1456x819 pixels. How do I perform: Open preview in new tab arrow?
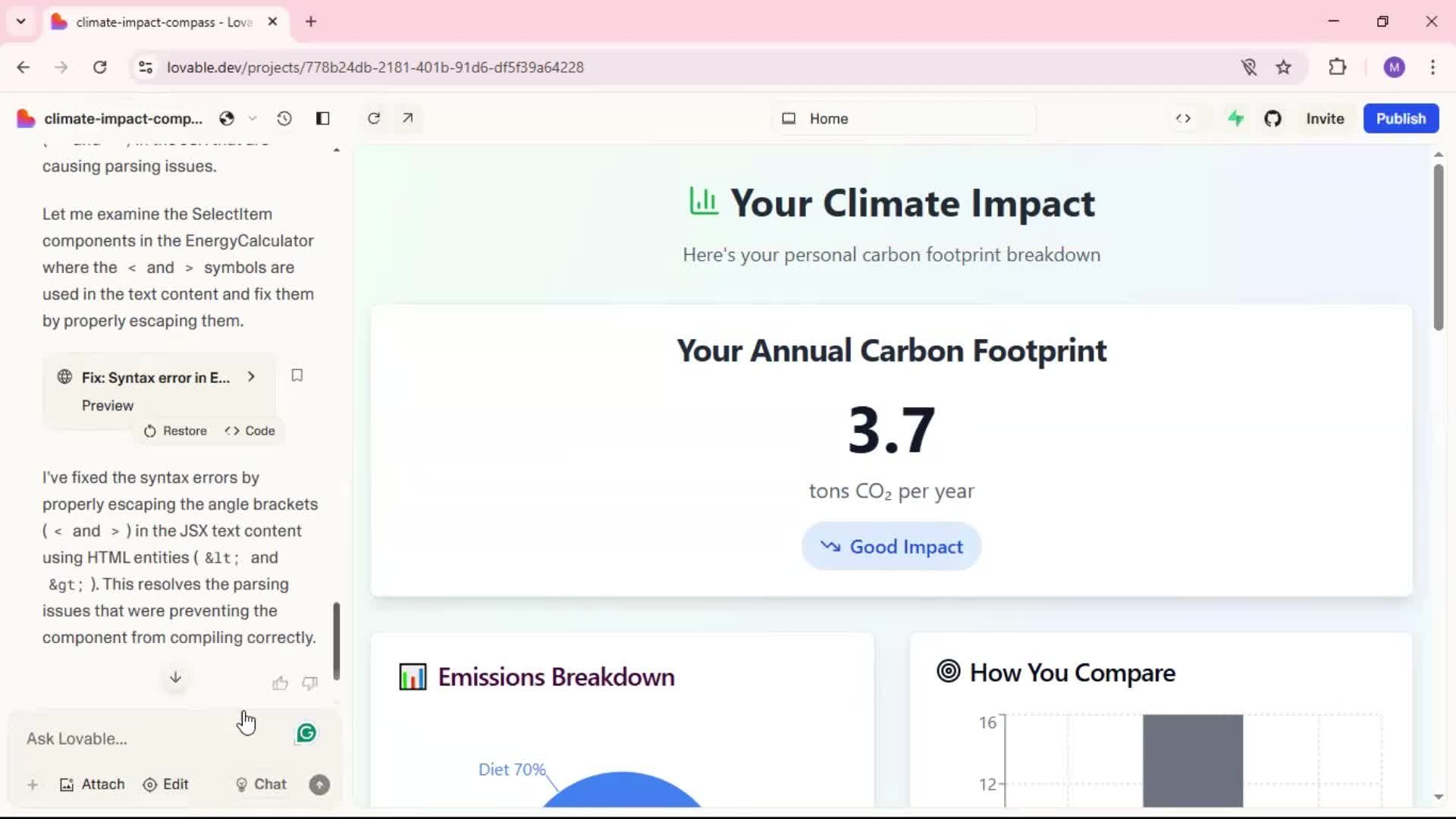[408, 118]
